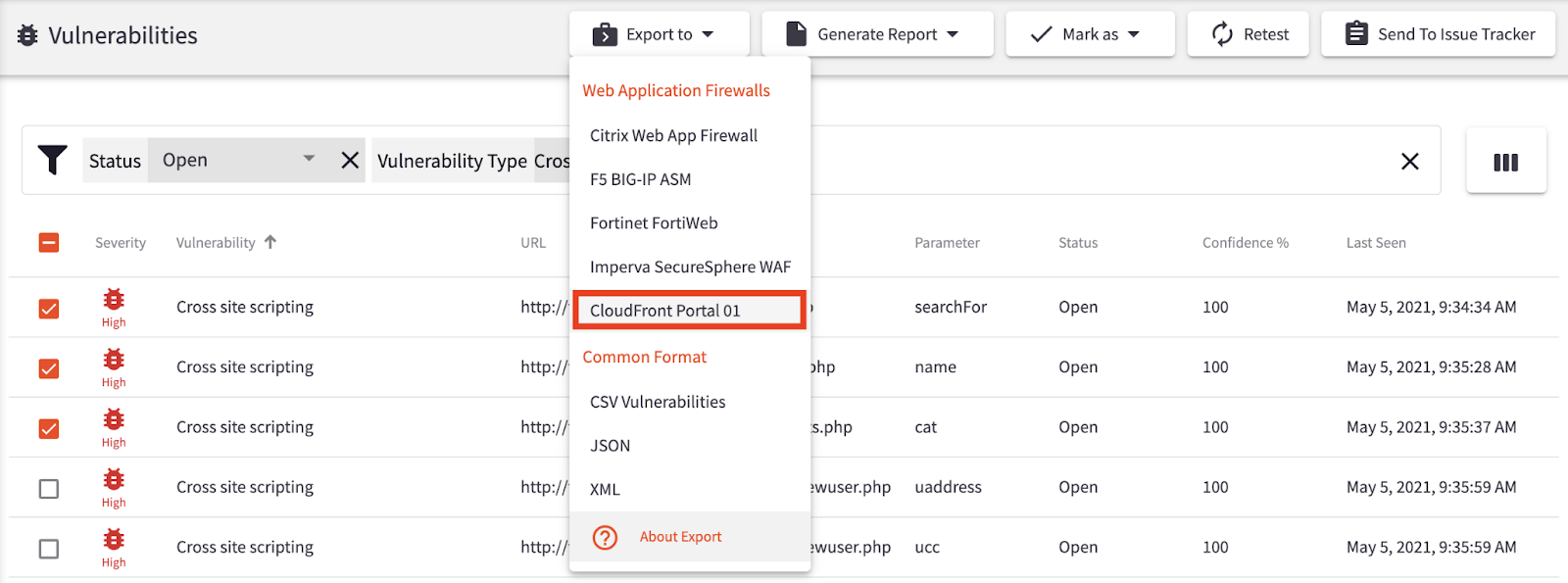The height and width of the screenshot is (583, 1568).
Task: Sort by the Last Seen column header
Action: 1375,243
